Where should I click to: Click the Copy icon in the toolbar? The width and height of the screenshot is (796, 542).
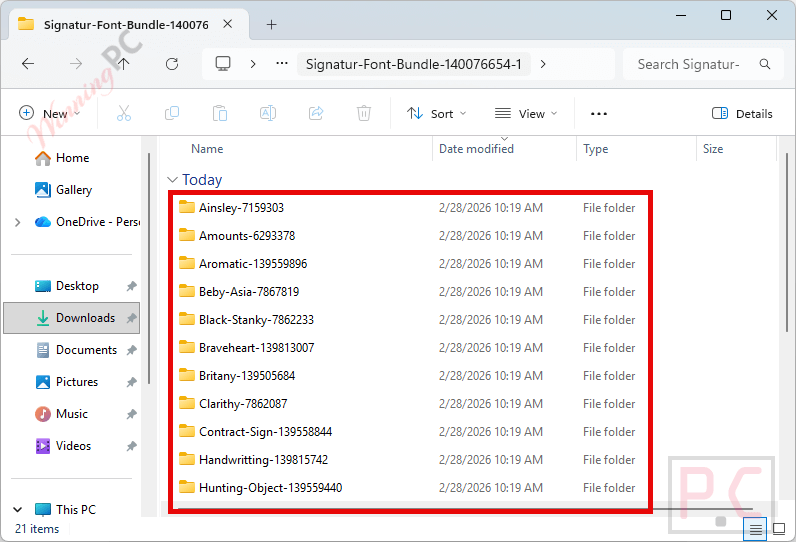pos(172,113)
